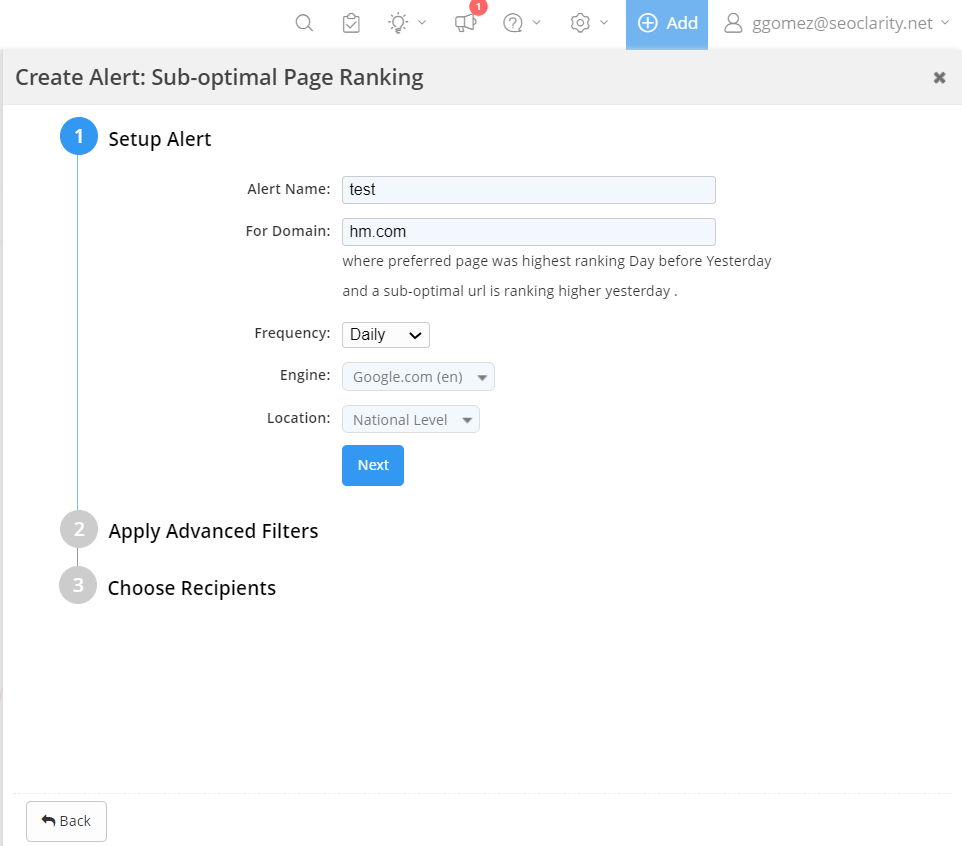
Task: Click the Next button
Action: (x=373, y=465)
